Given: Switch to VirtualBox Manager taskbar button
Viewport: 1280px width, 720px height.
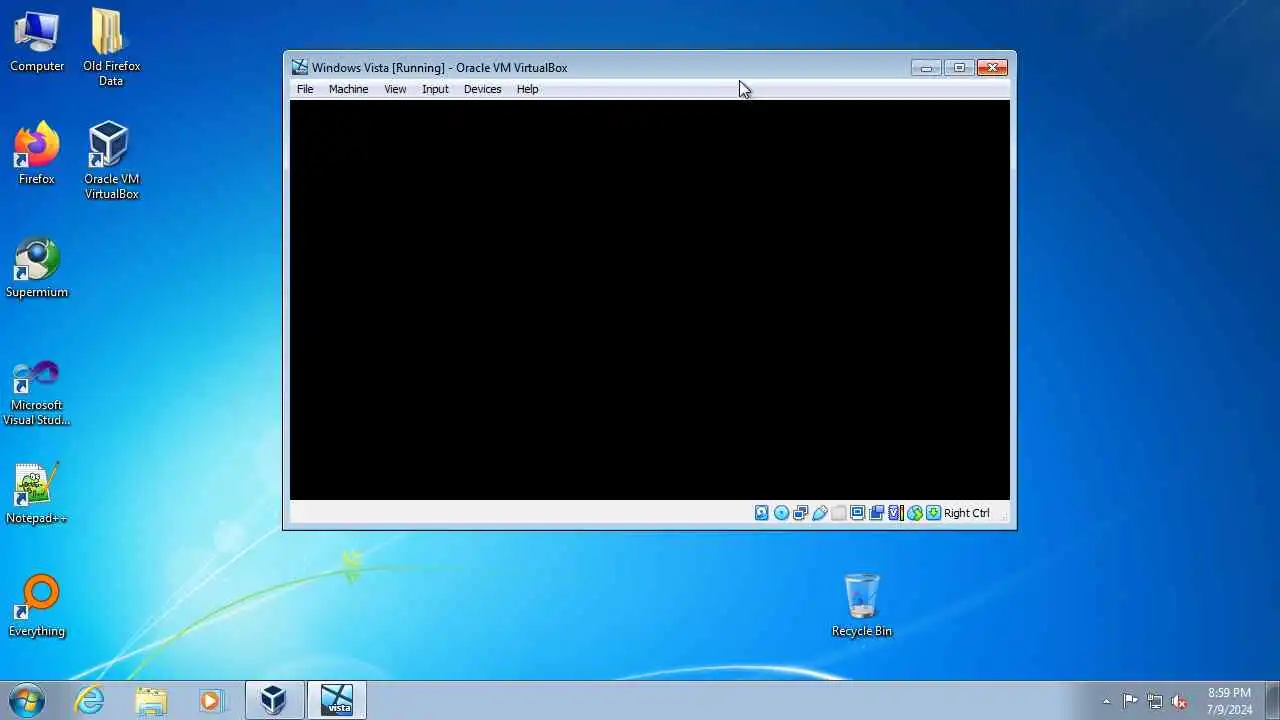Looking at the screenshot, I should point(274,700).
